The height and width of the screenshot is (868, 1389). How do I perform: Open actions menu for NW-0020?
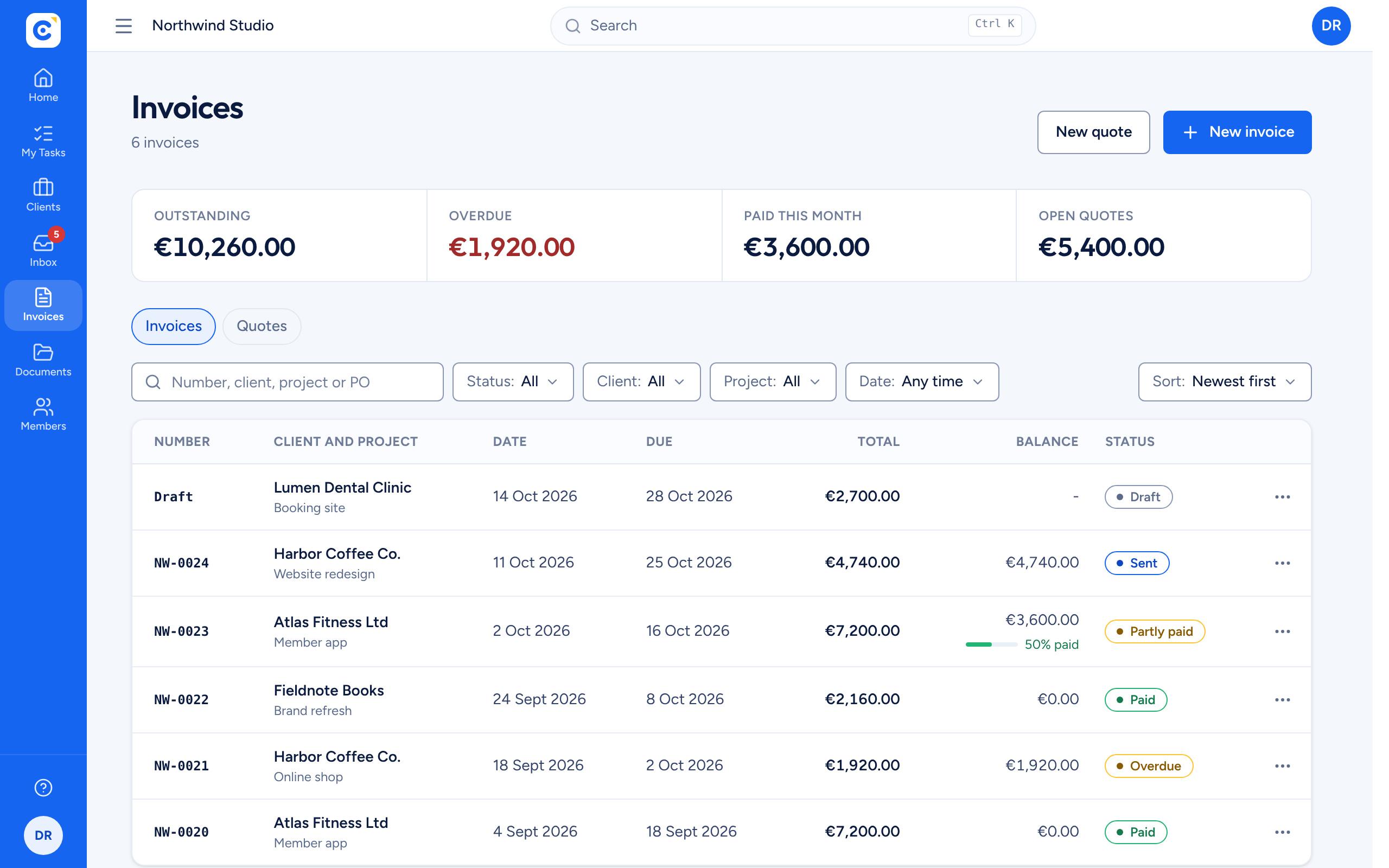[1282, 832]
